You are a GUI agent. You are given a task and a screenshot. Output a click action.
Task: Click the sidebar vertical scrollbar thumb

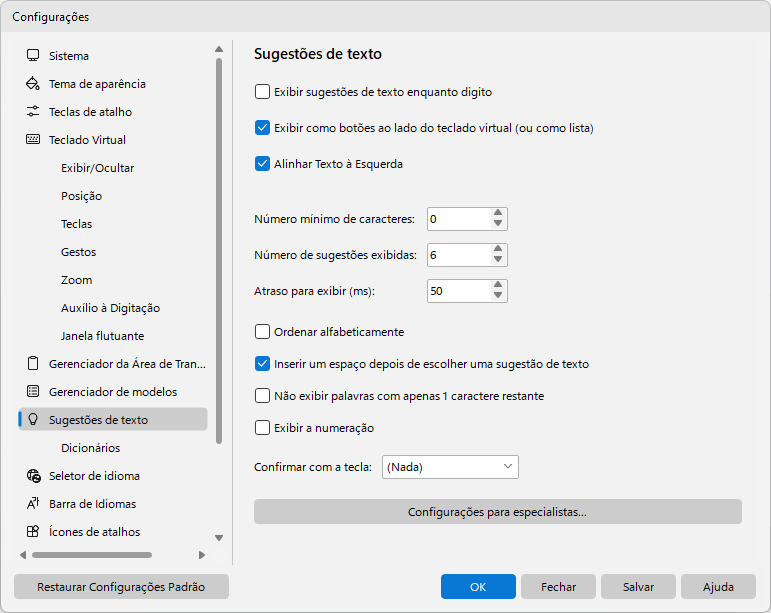click(x=219, y=251)
